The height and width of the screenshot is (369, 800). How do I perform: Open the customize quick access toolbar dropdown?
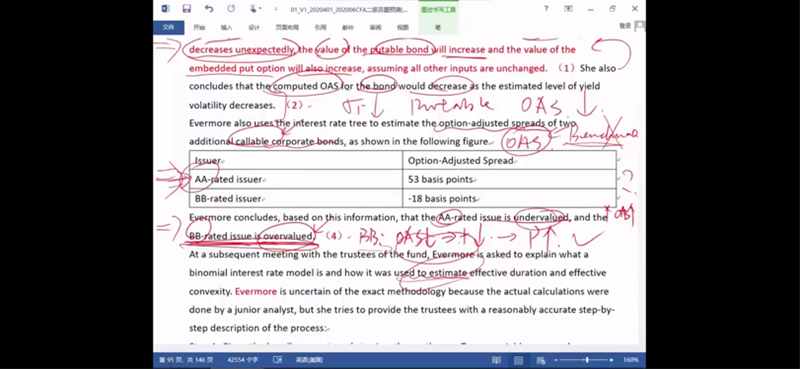point(276,9)
